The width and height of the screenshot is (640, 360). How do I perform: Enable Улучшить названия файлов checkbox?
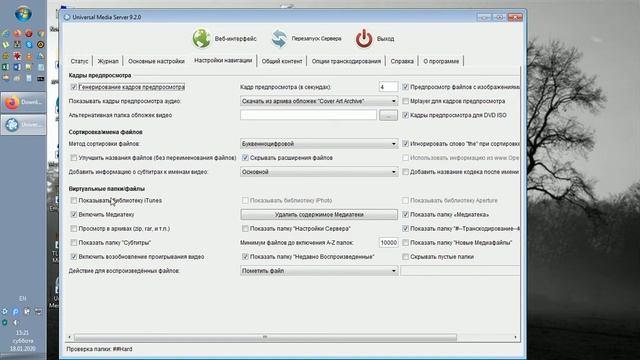point(74,158)
